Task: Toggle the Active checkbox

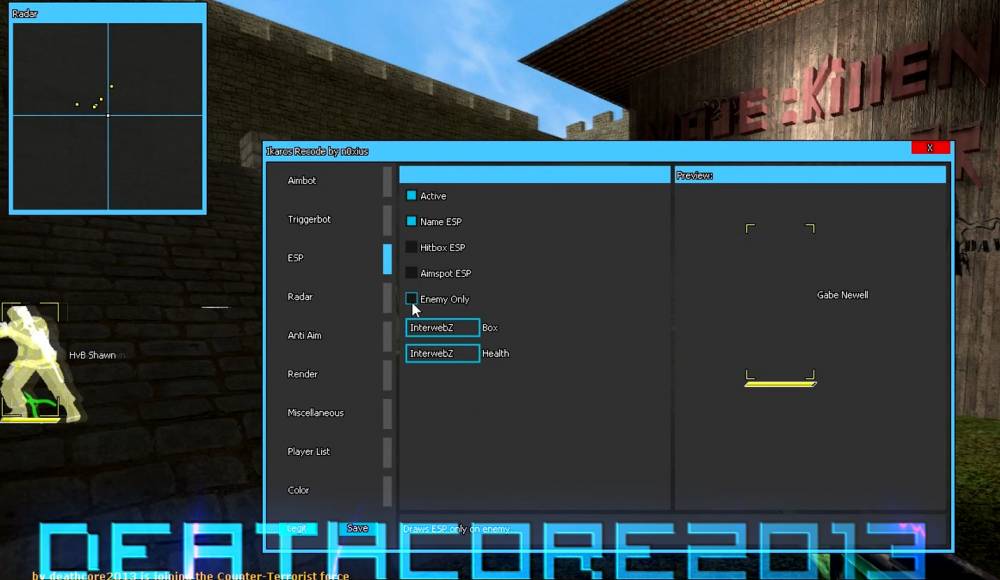Action: point(411,195)
